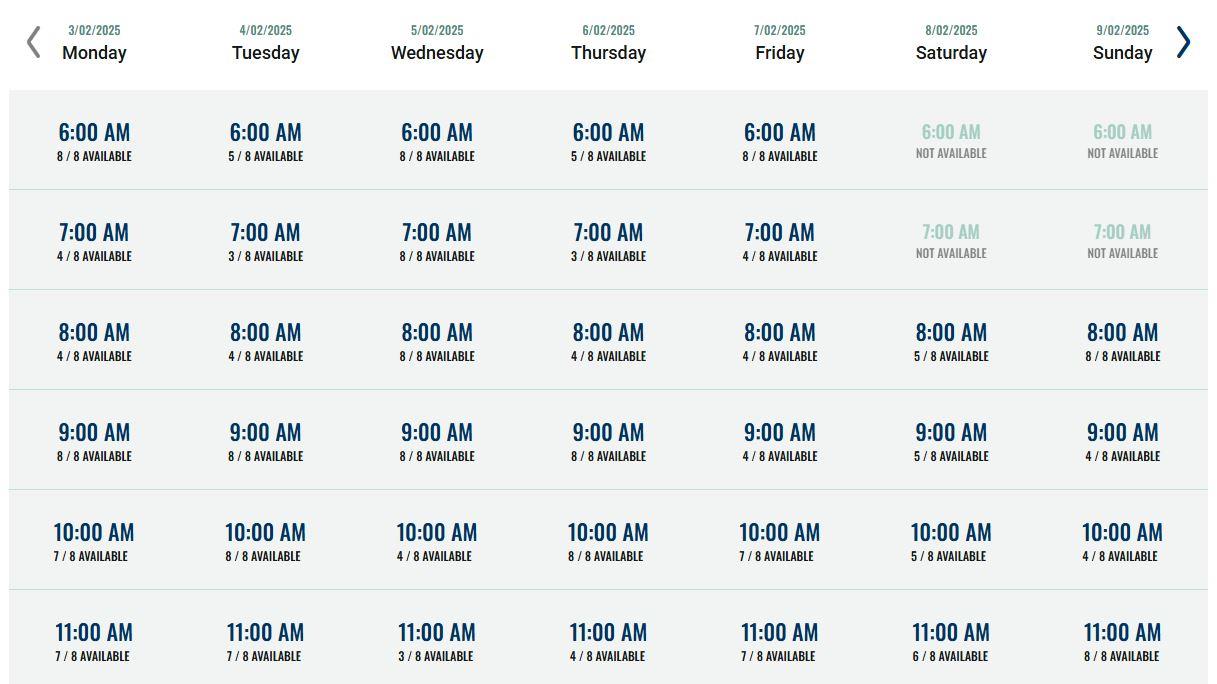Image resolution: width=1217 pixels, height=684 pixels.
Task: Pick Friday 10:00 AM session
Action: click(780, 540)
